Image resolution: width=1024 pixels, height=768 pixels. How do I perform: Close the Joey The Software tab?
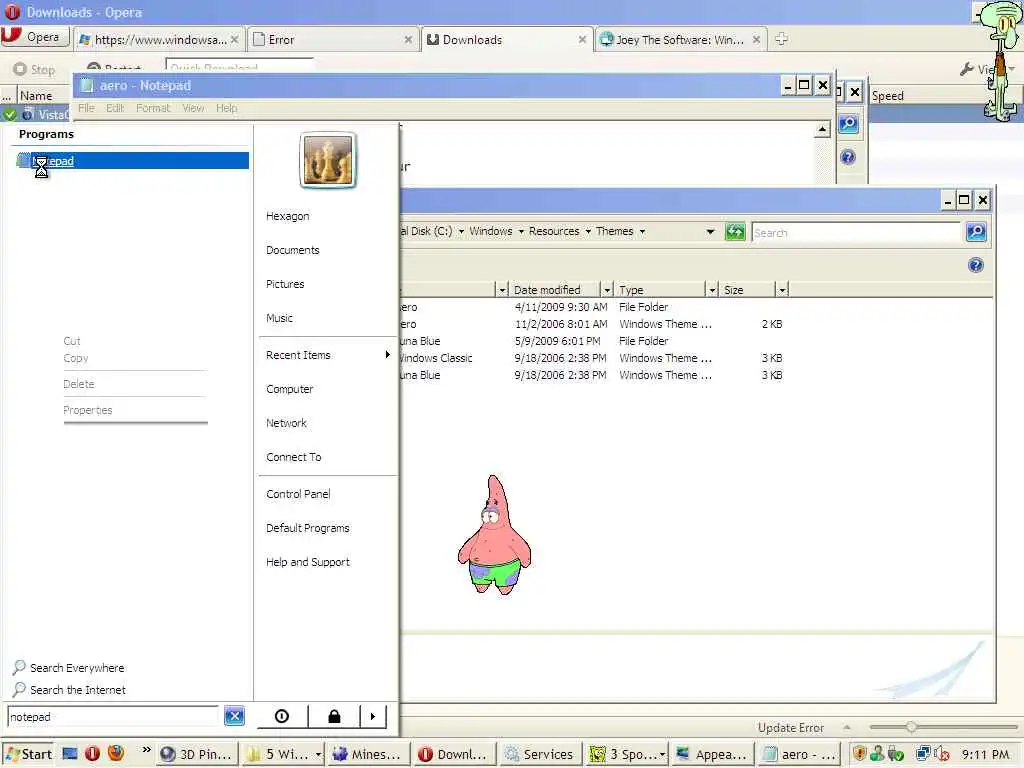point(756,40)
